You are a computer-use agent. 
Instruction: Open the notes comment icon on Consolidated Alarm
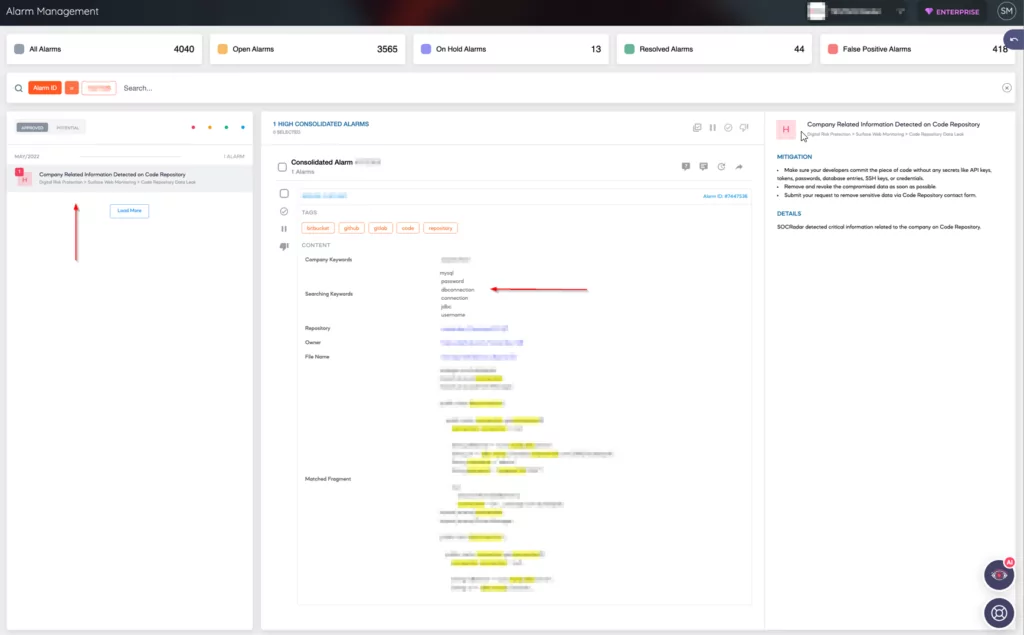click(x=703, y=167)
